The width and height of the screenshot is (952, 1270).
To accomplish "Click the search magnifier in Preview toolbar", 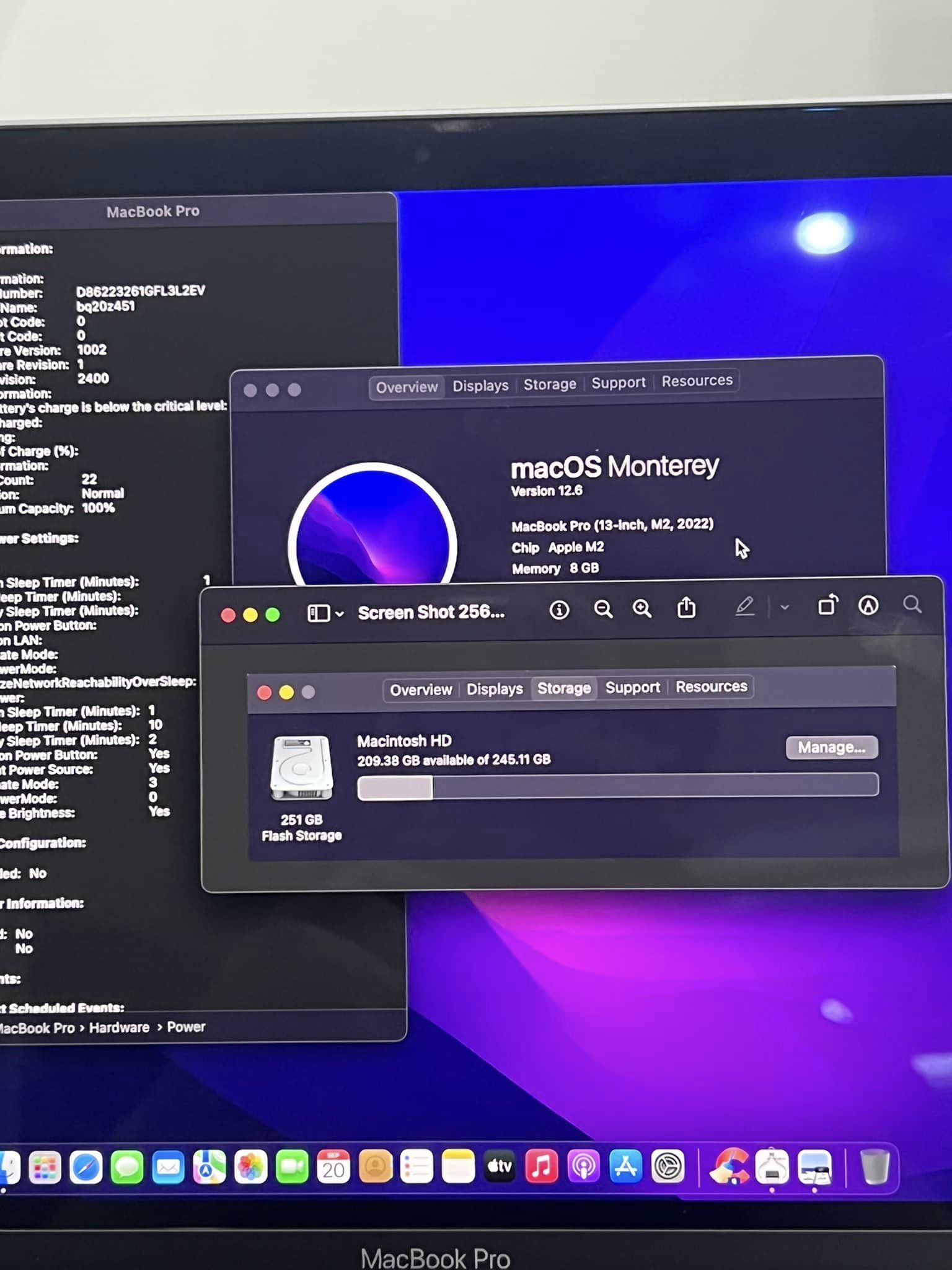I will [912, 604].
